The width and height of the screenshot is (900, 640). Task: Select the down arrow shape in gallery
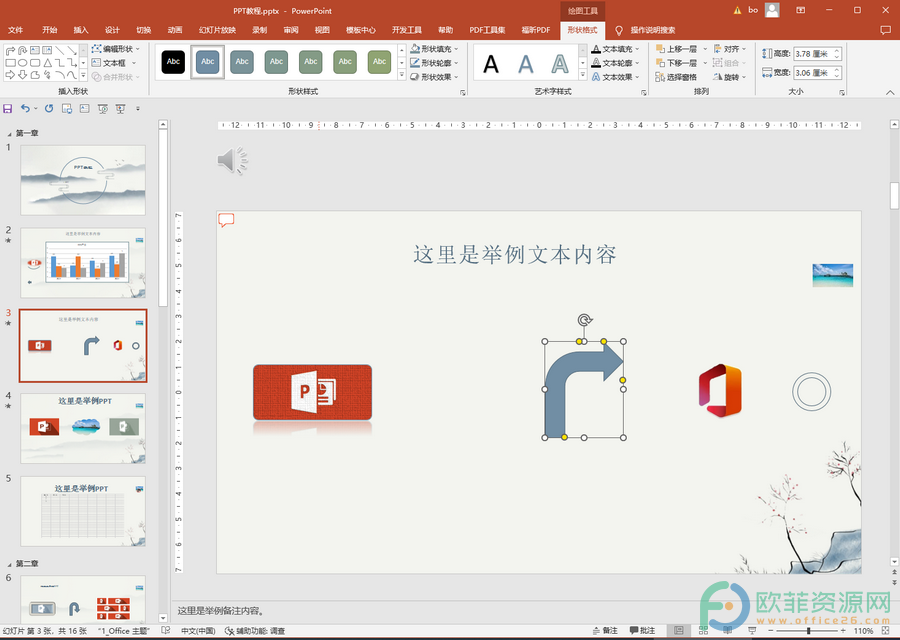tap(22, 75)
